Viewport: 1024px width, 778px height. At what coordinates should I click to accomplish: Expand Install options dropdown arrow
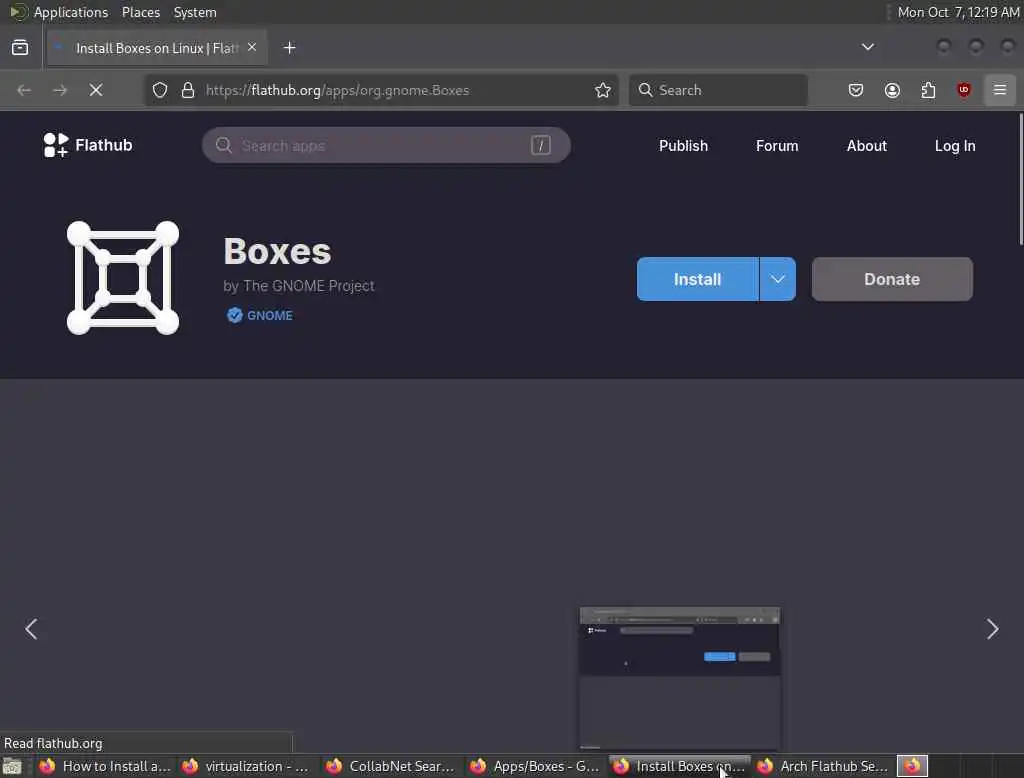[777, 279]
